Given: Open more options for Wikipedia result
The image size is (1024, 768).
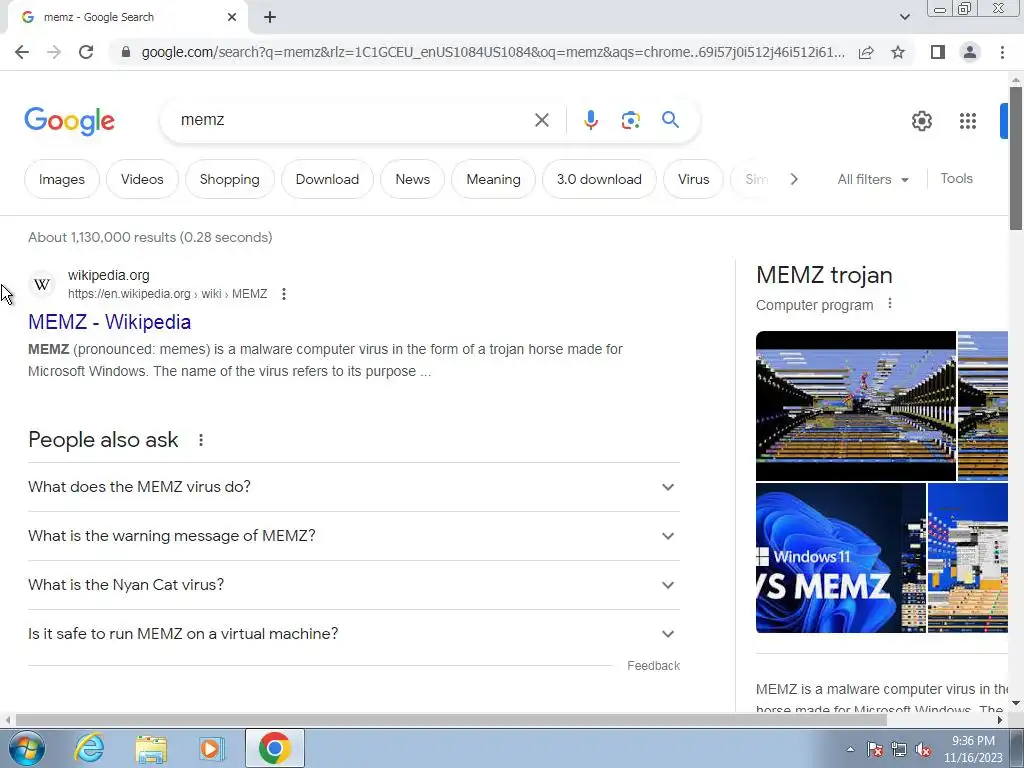Looking at the screenshot, I should click(283, 294).
